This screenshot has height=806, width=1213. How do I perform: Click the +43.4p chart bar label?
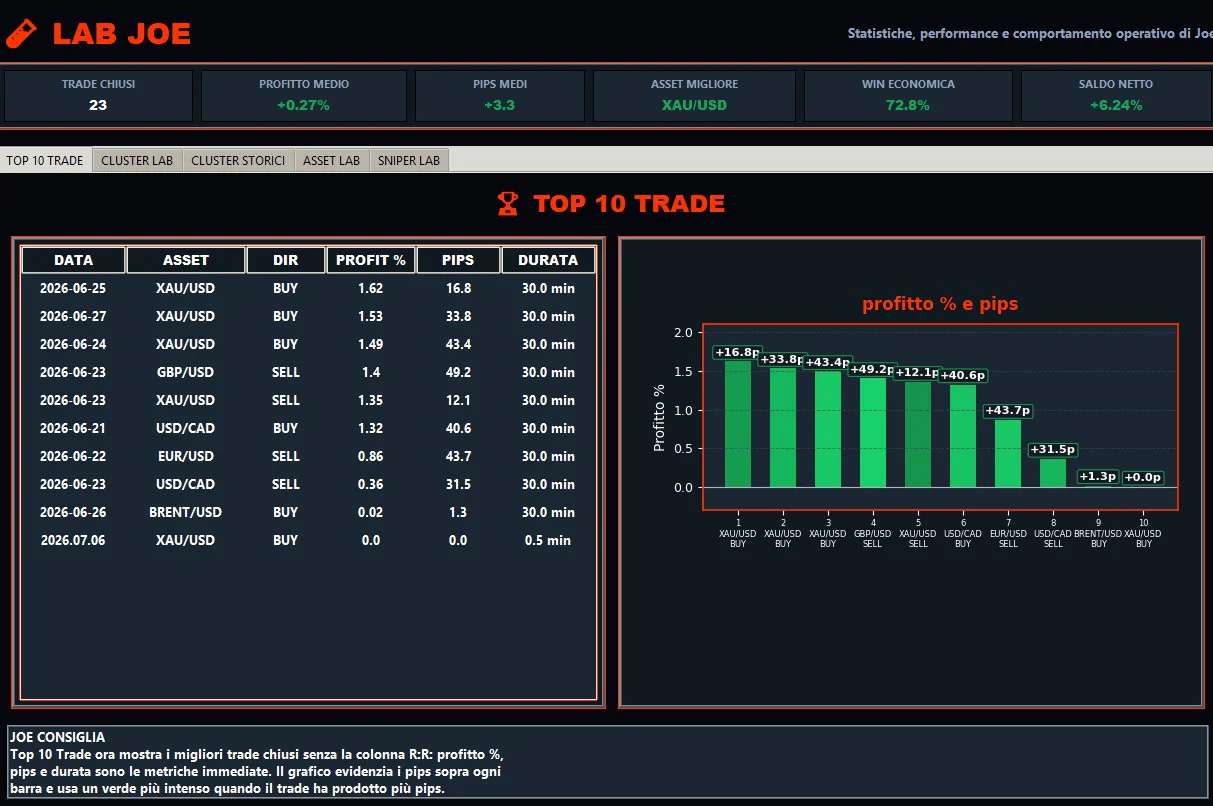(x=828, y=362)
